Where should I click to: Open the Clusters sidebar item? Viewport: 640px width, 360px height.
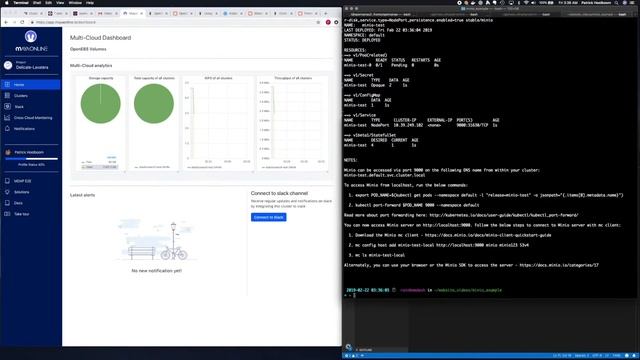click(x=31, y=96)
